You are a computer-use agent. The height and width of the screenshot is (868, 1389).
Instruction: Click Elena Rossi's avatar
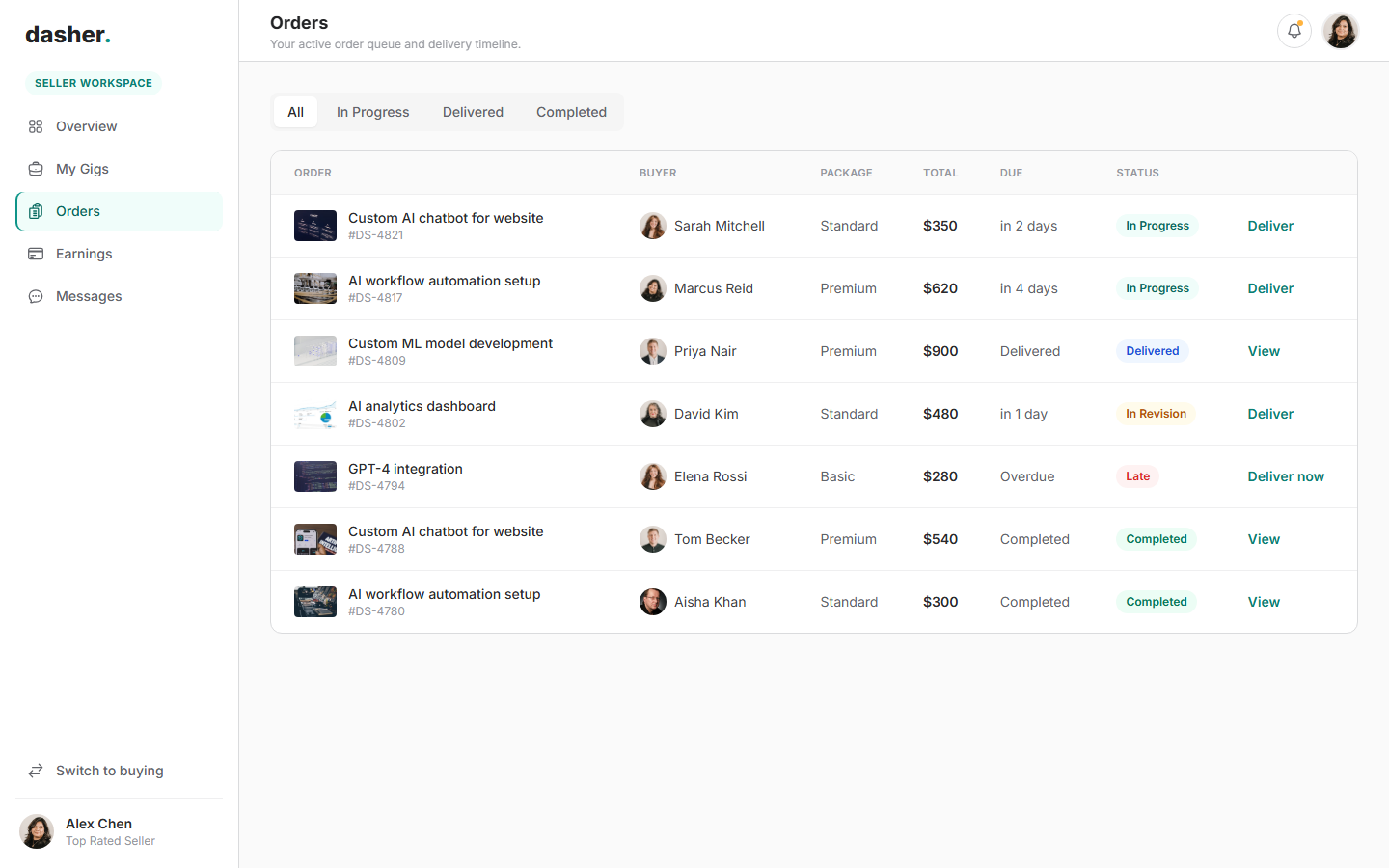[653, 476]
